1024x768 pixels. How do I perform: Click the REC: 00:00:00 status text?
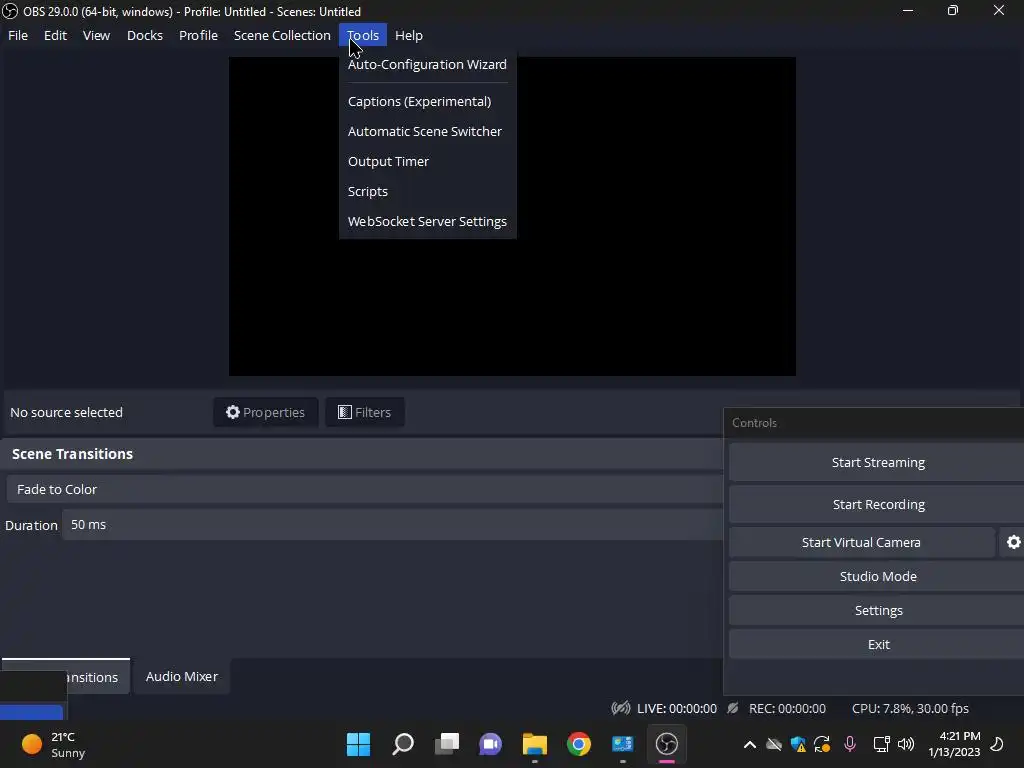[787, 709]
